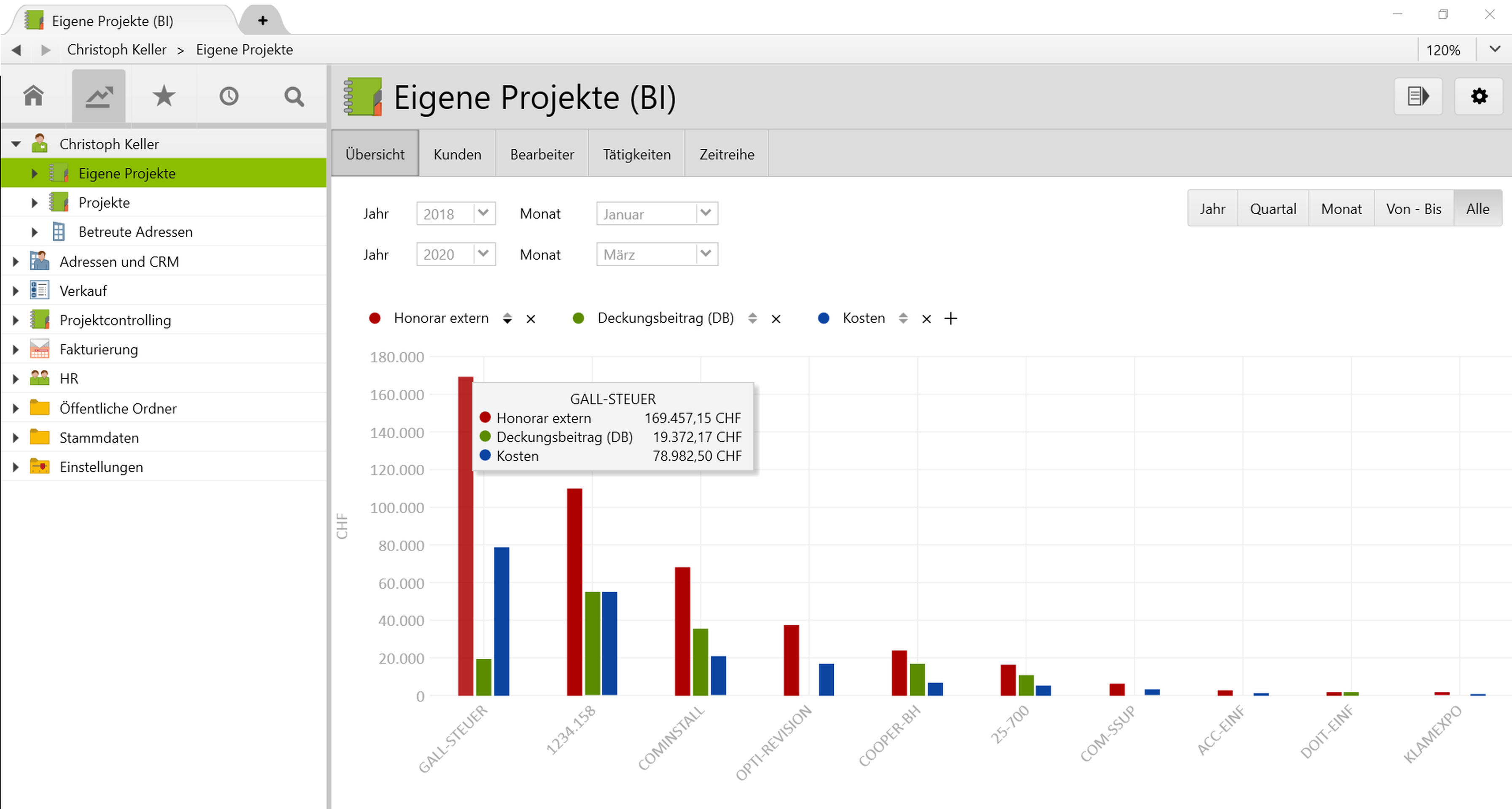Select Betreute Adressen in the tree
Screen dimensions: 1512x809
pyautogui.click(x=135, y=232)
